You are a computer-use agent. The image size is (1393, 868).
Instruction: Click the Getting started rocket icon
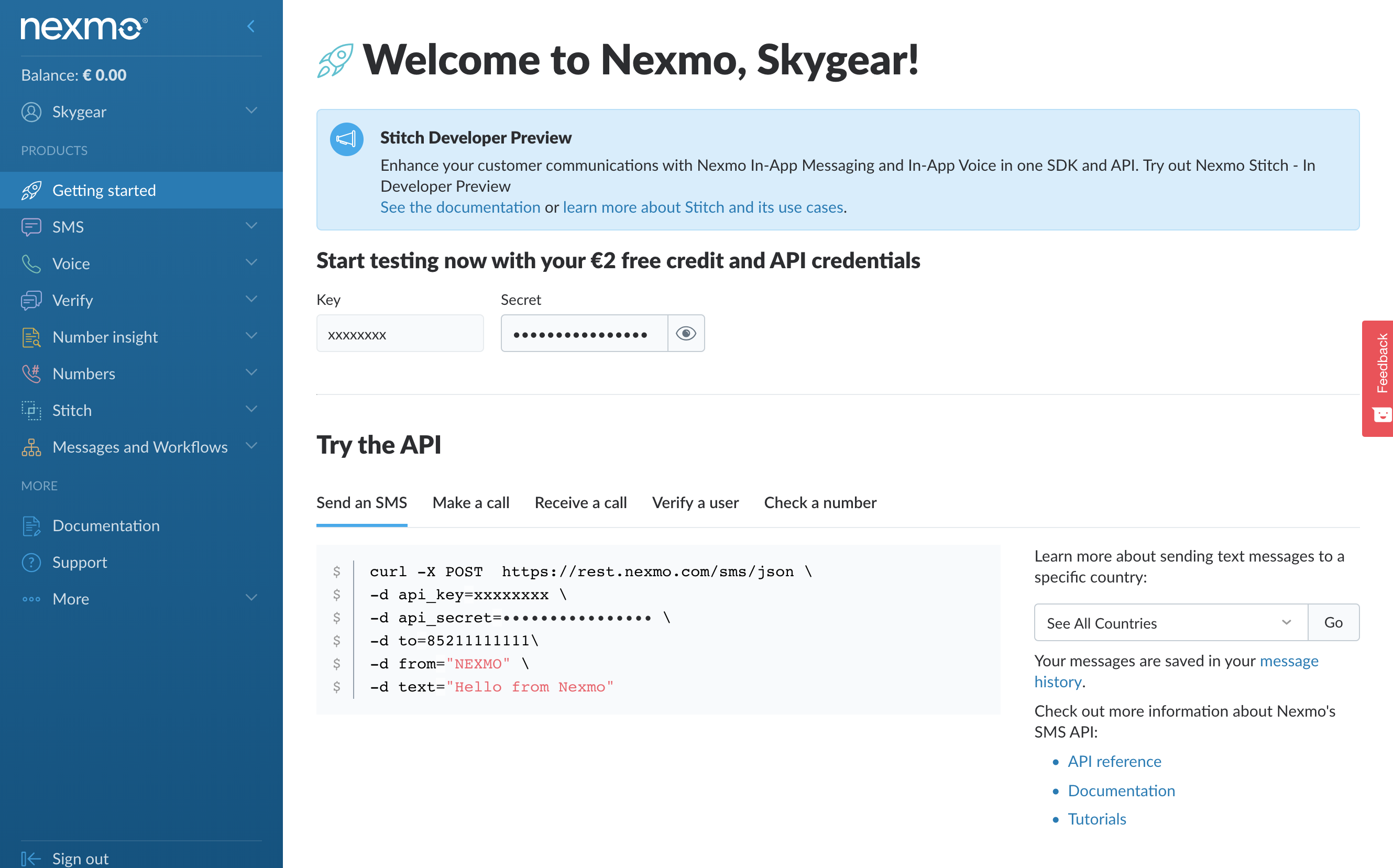31,190
